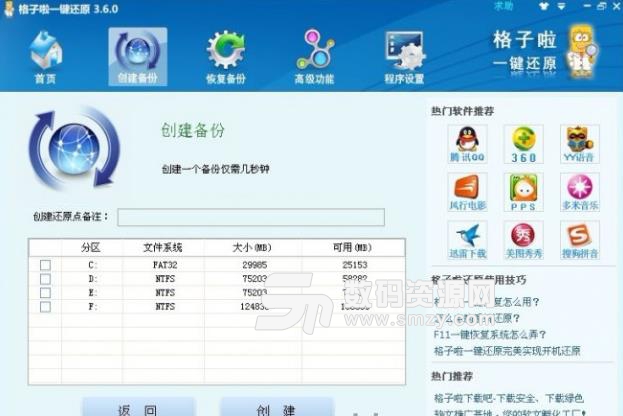Click the 创建还原点备注 input field
Image resolution: width=623 pixels, height=416 pixels.
(251, 217)
